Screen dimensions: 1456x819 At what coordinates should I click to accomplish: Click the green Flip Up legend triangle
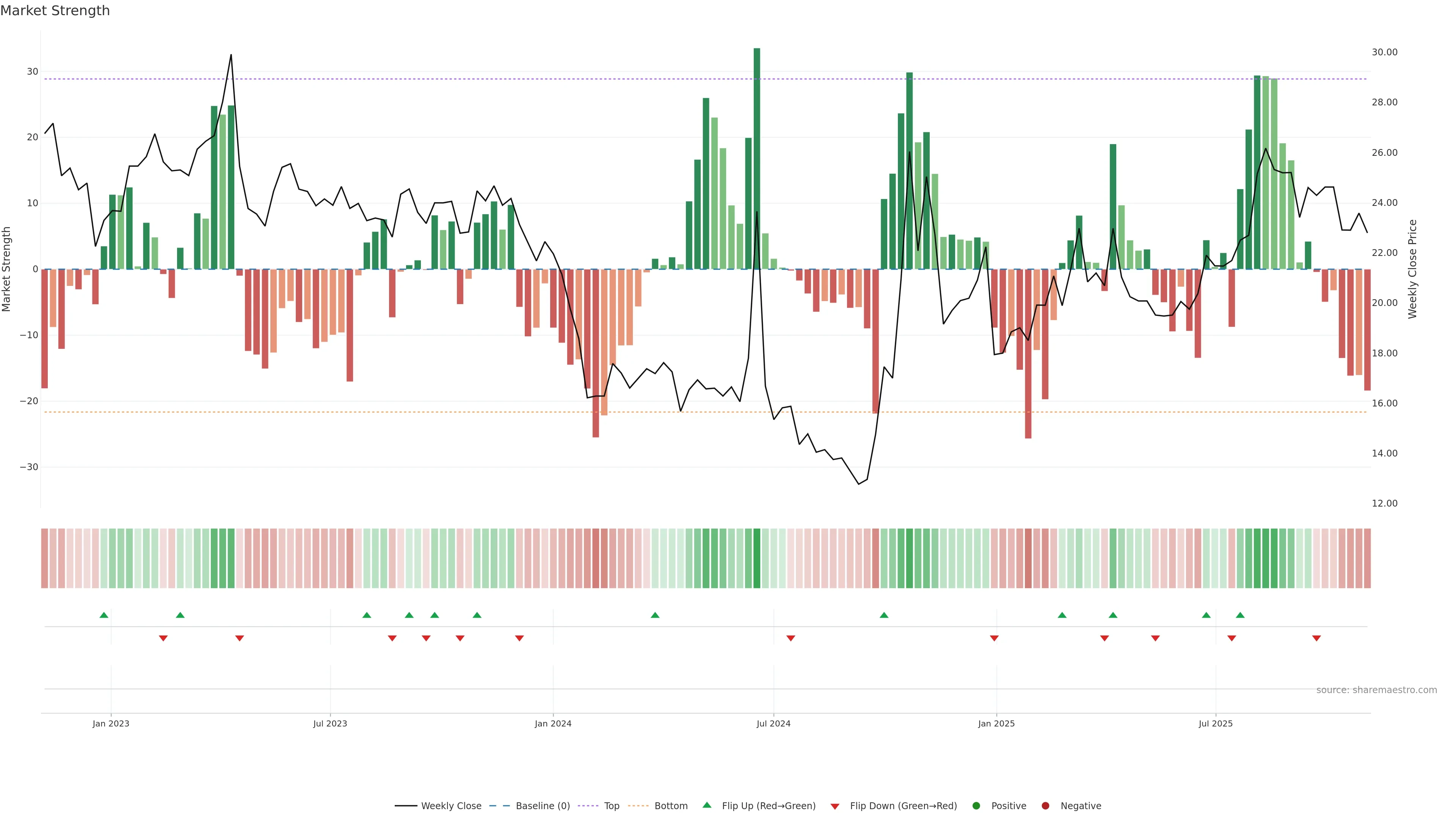[x=706, y=805]
